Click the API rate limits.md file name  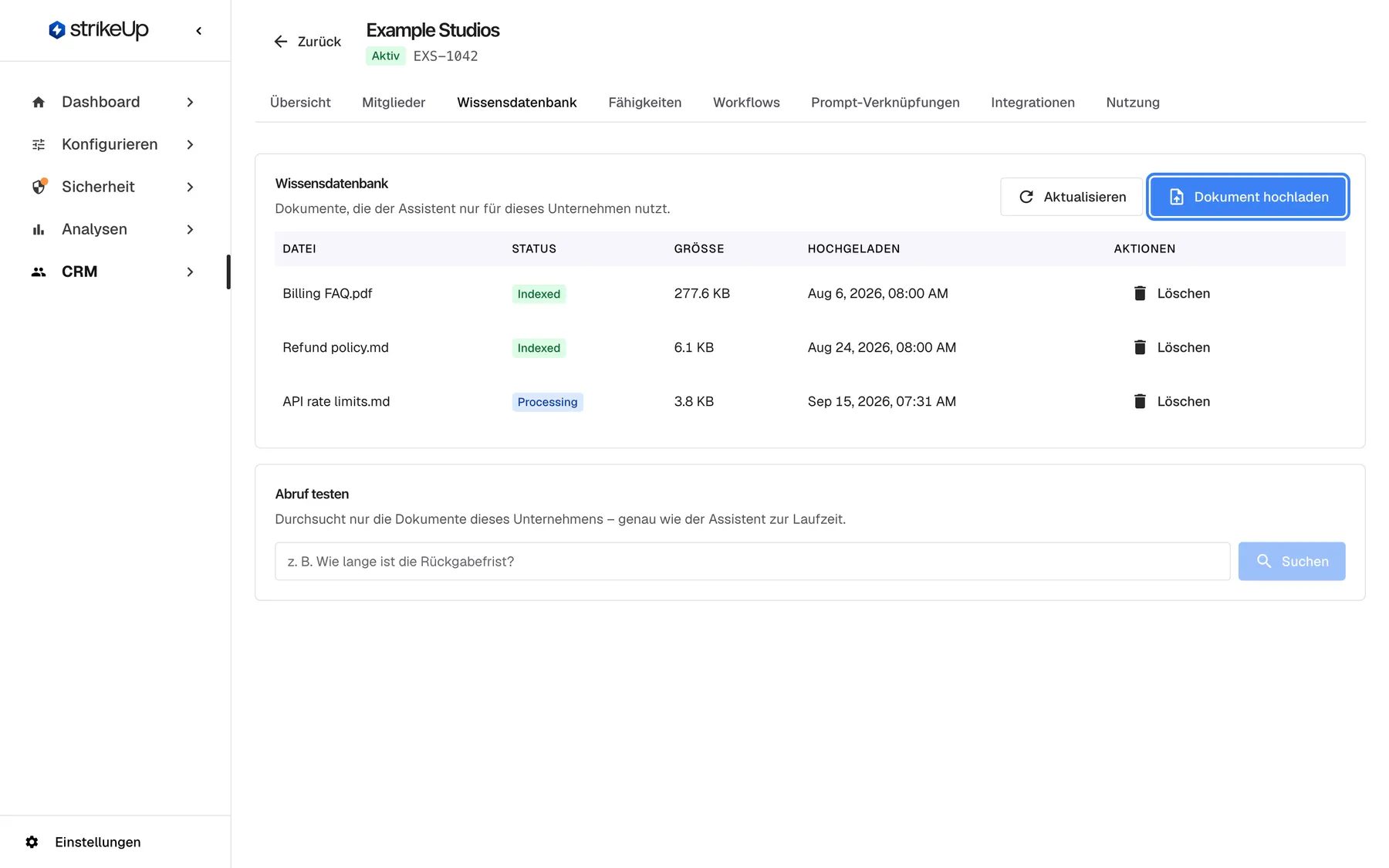(336, 402)
